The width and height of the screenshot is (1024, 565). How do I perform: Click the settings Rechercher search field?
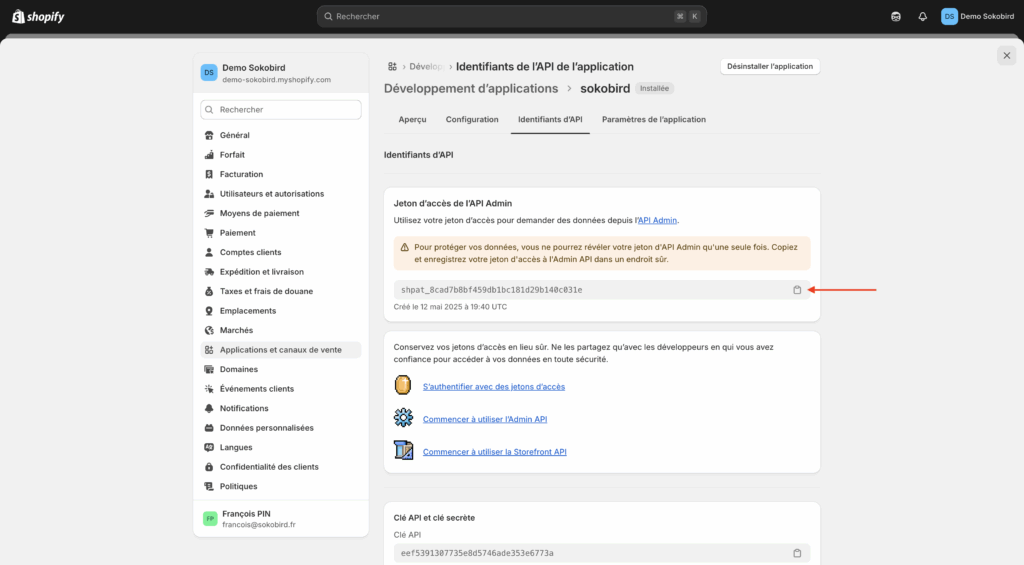click(x=281, y=109)
